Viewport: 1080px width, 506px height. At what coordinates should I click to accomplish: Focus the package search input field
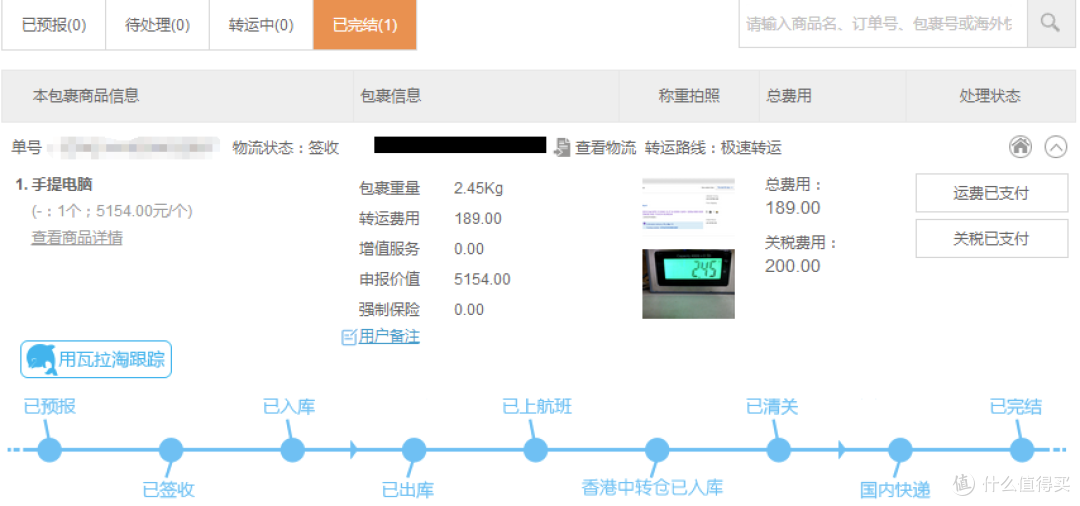point(883,23)
